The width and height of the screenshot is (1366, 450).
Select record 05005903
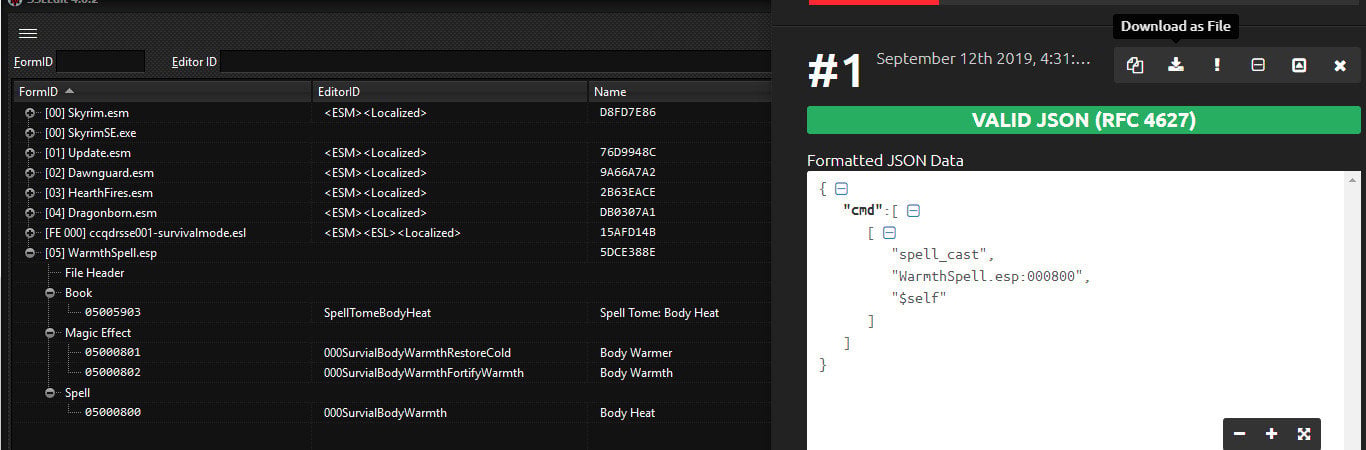(113, 313)
